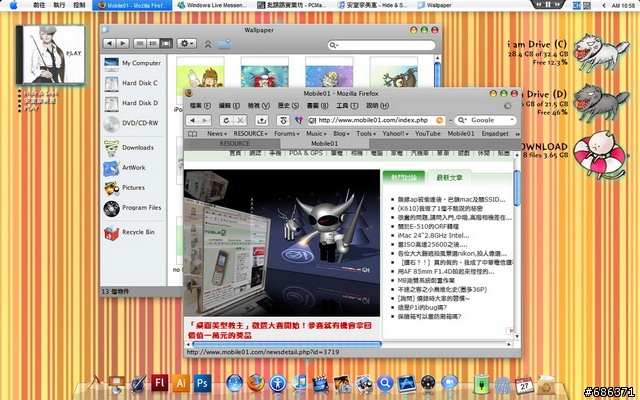Expand Tools bookmark dropdown

366,134
